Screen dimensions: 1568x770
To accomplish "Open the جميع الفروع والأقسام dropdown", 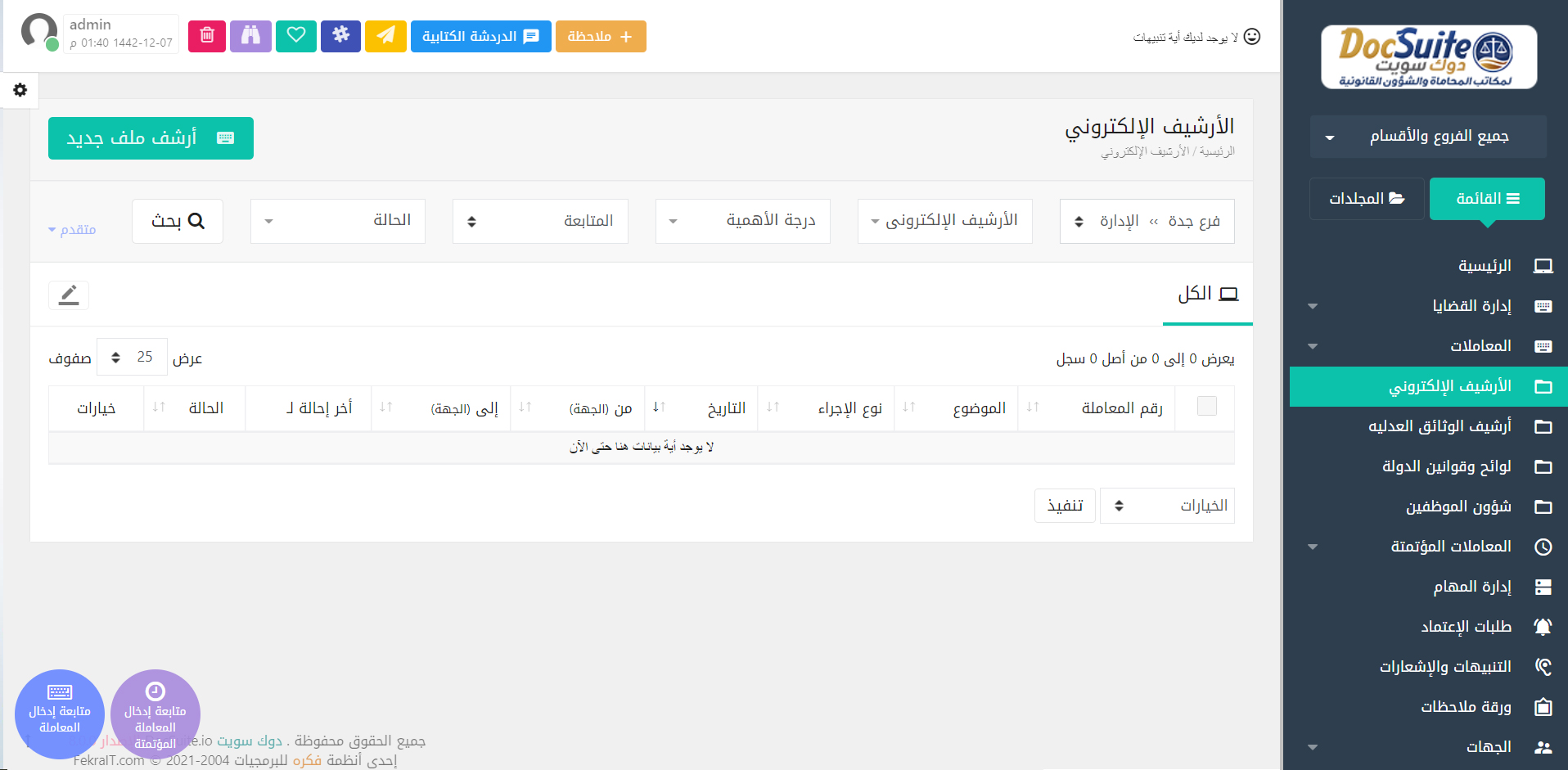I will (1427, 137).
